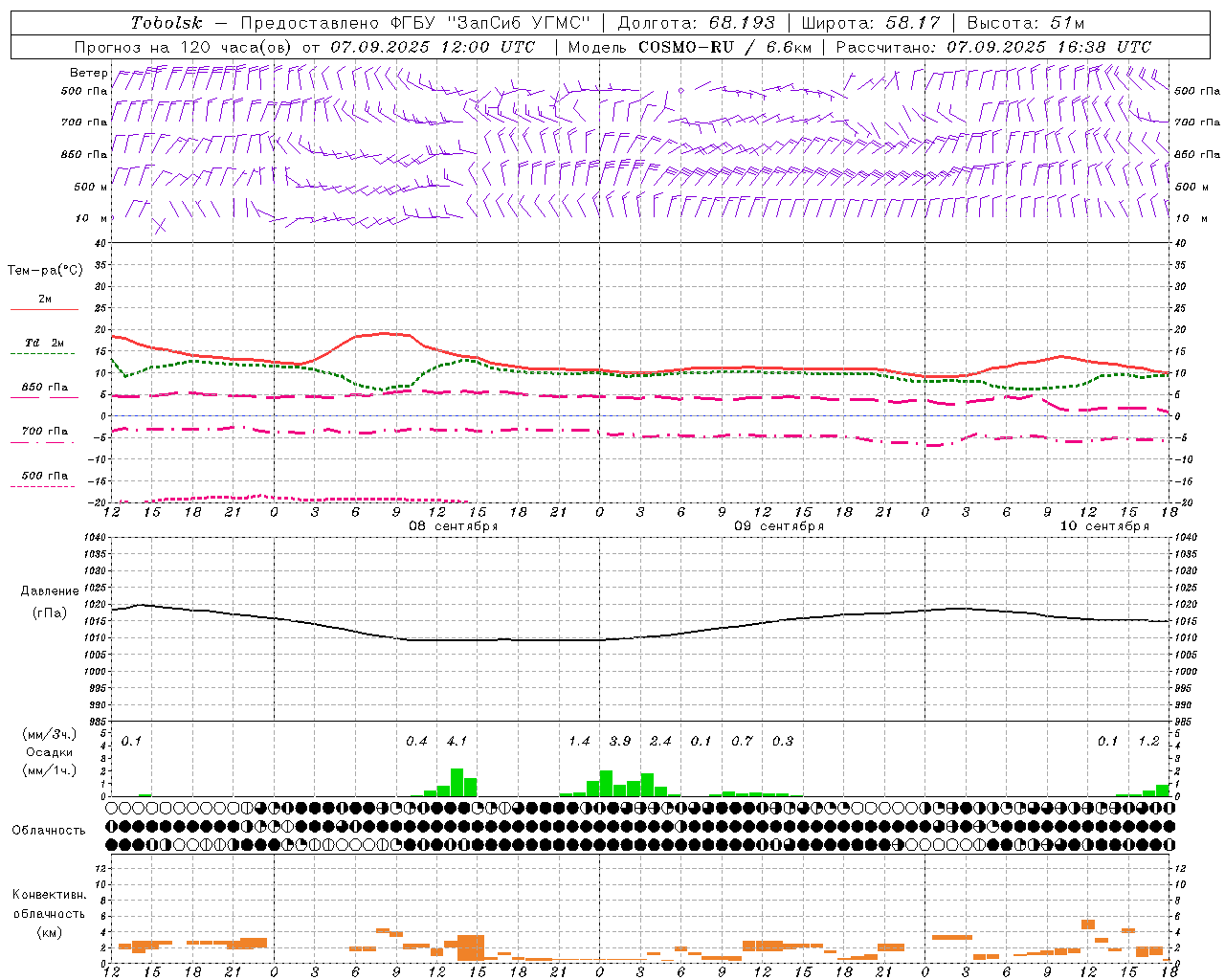Select the latitude value "Широта: 58.17"

pos(871,23)
